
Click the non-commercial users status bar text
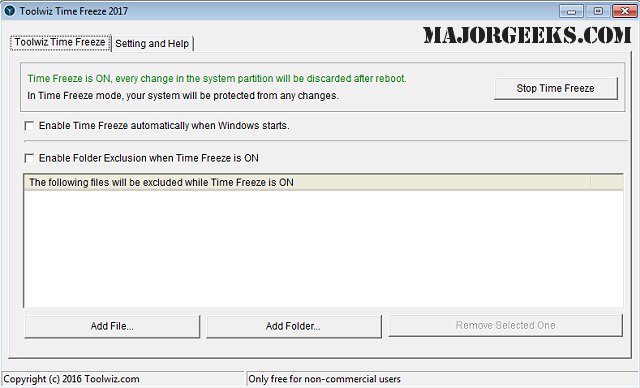click(x=324, y=379)
